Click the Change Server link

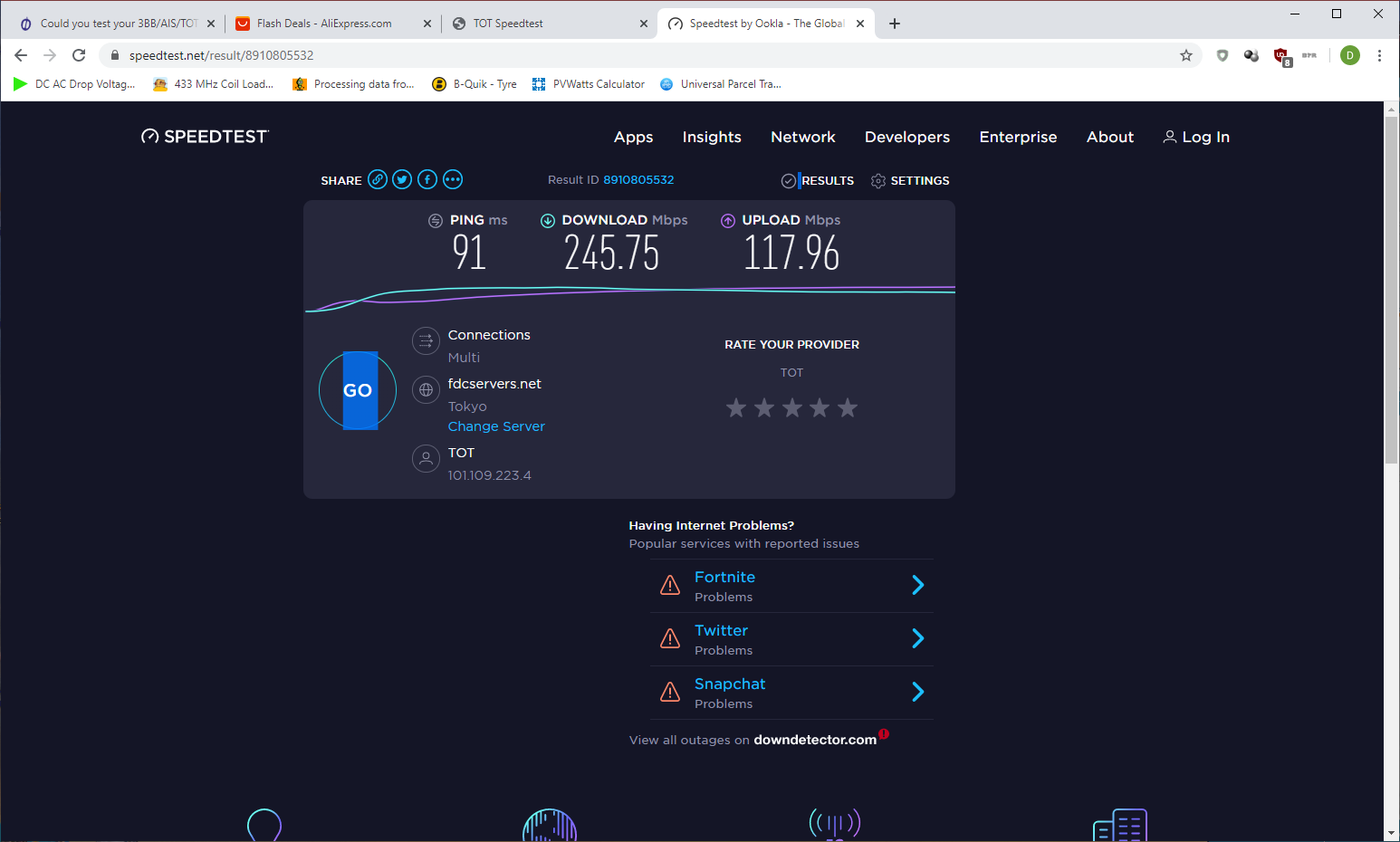click(x=496, y=426)
